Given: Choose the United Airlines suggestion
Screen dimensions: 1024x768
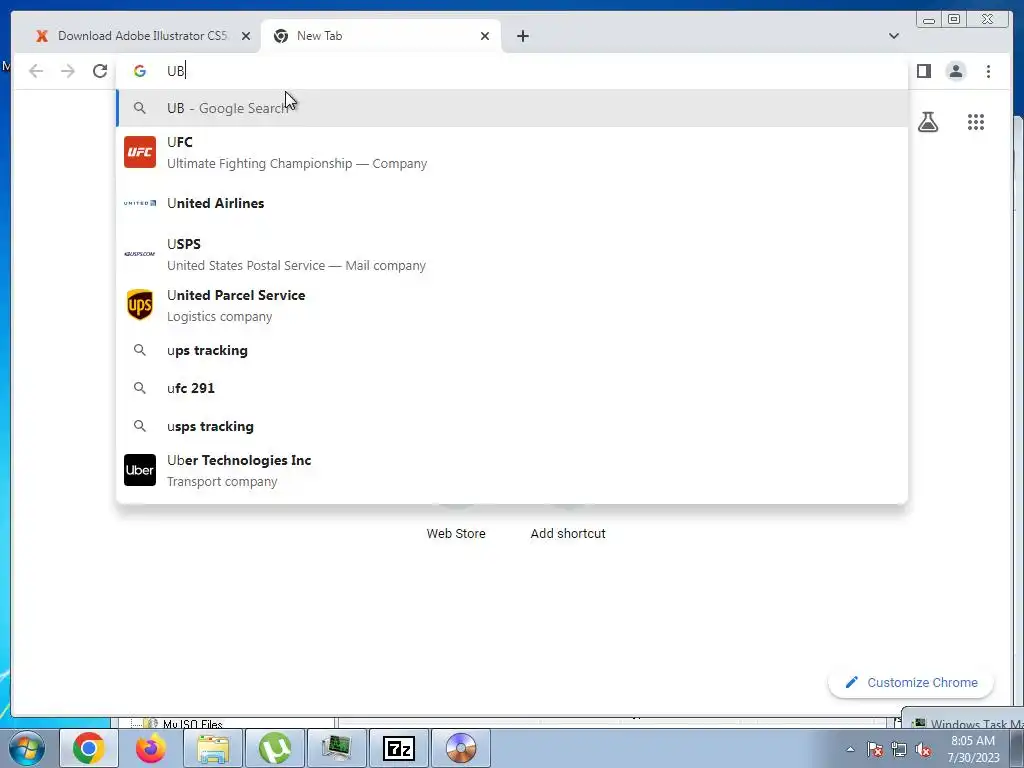Looking at the screenshot, I should pyautogui.click(x=512, y=203).
